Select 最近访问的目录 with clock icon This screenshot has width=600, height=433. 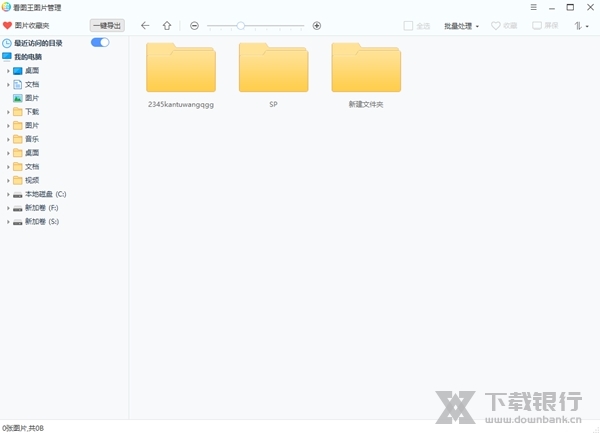pyautogui.click(x=32, y=43)
